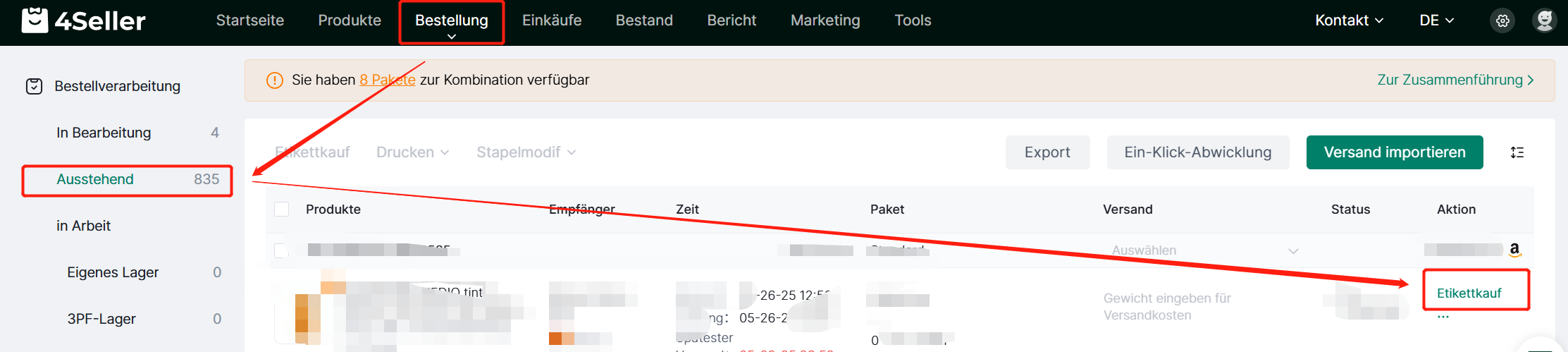This screenshot has height=352, width=1568.
Task: Click the Amazon marketplace icon
Action: [1514, 250]
